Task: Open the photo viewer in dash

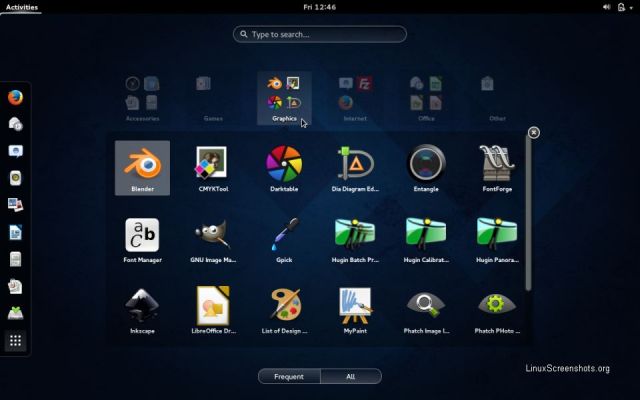Action: (16, 205)
